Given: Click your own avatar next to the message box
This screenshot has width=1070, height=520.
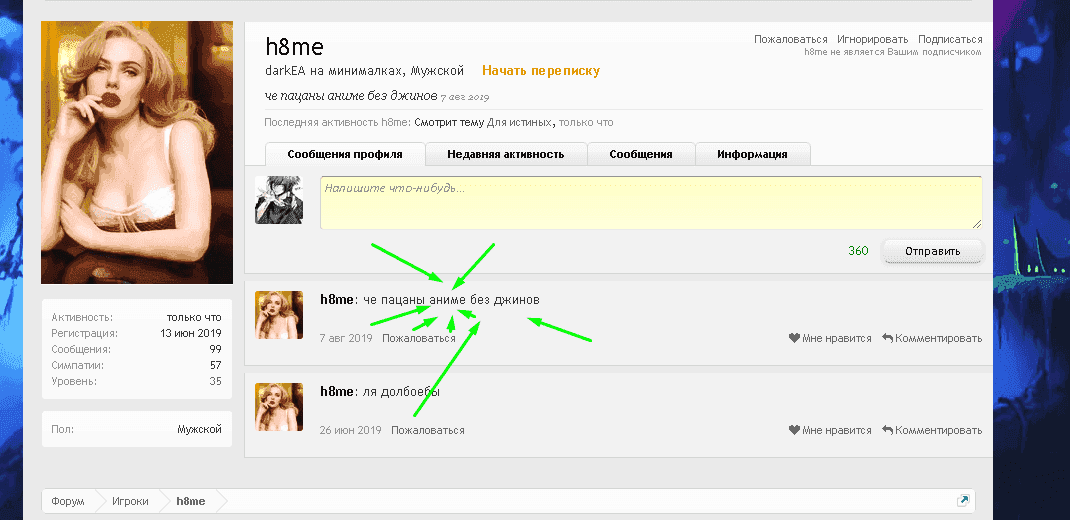Looking at the screenshot, I should [279, 200].
